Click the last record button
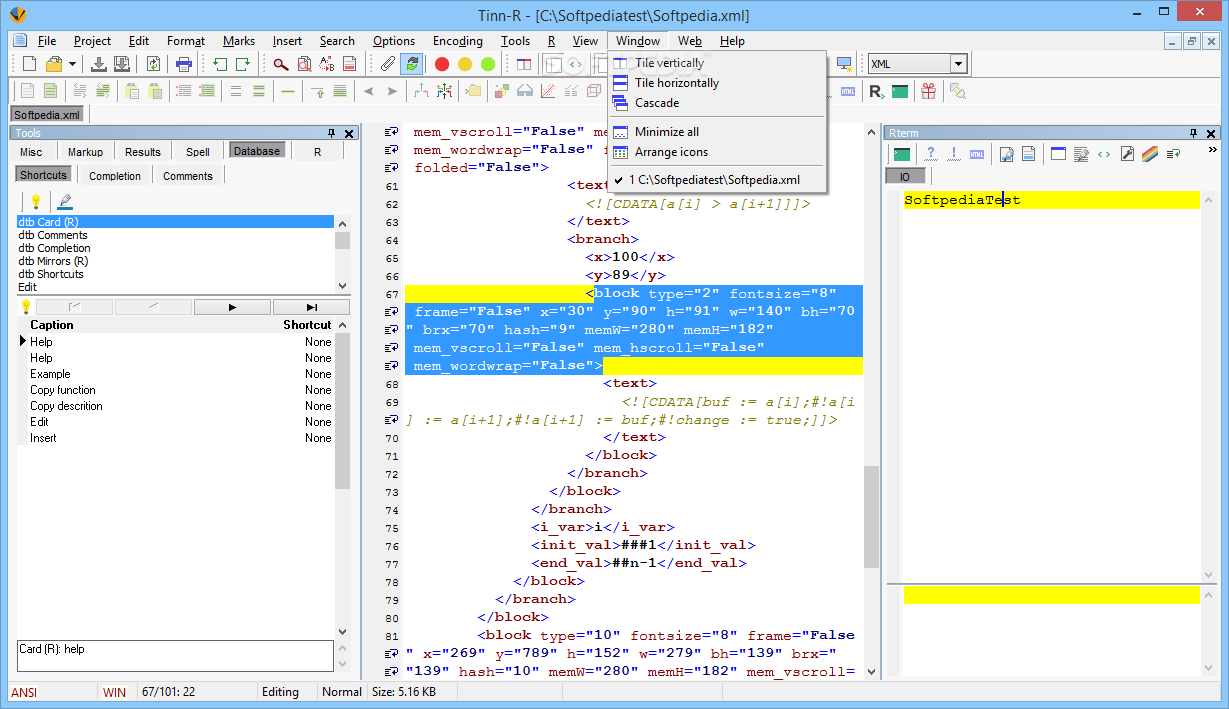The height and width of the screenshot is (709, 1229). pos(312,307)
